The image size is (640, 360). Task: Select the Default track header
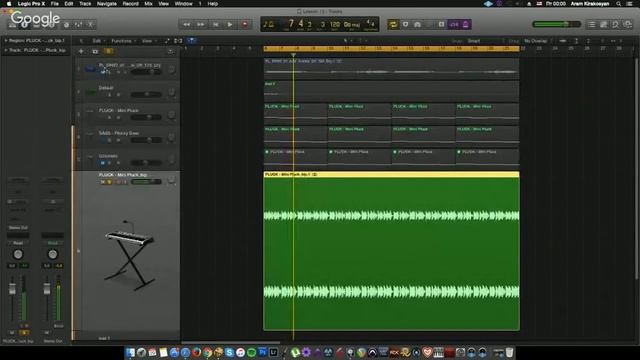coord(127,91)
